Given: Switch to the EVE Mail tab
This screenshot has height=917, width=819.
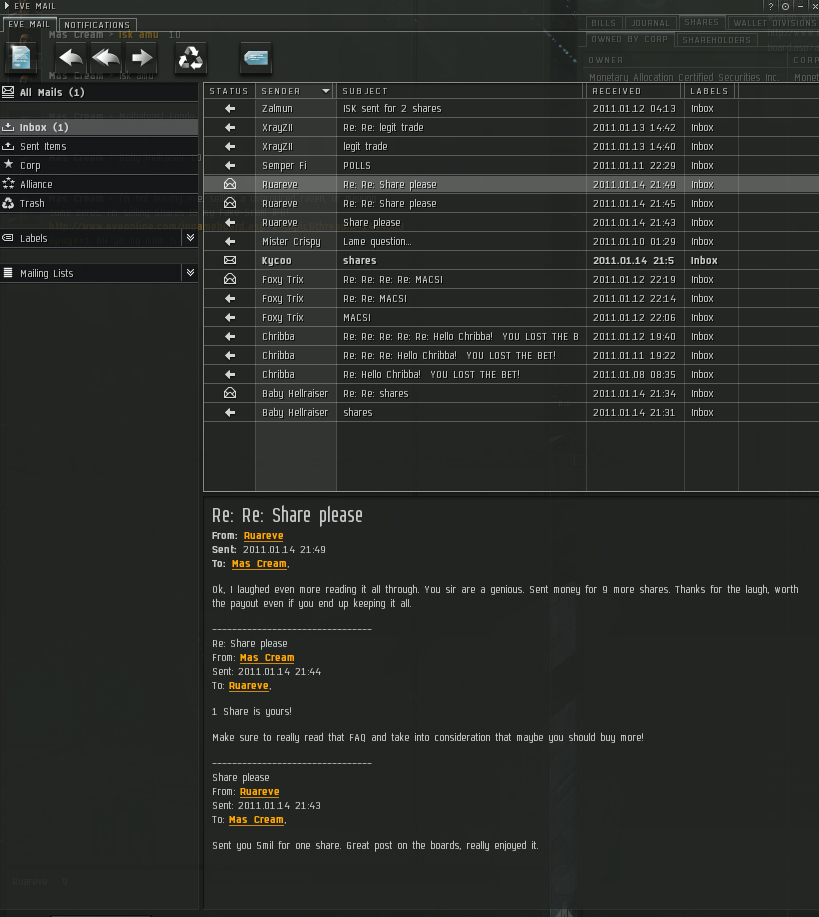Looking at the screenshot, I should (x=29, y=25).
